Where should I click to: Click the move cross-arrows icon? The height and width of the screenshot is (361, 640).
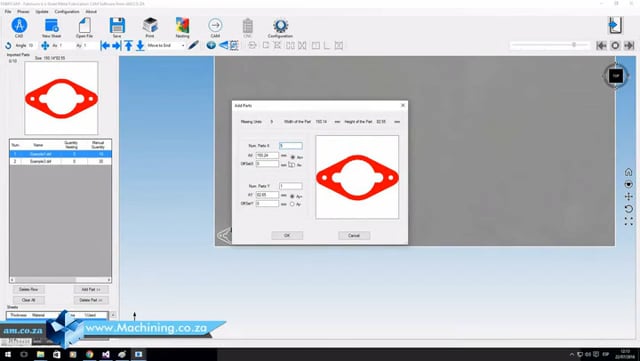pyautogui.click(x=45, y=45)
